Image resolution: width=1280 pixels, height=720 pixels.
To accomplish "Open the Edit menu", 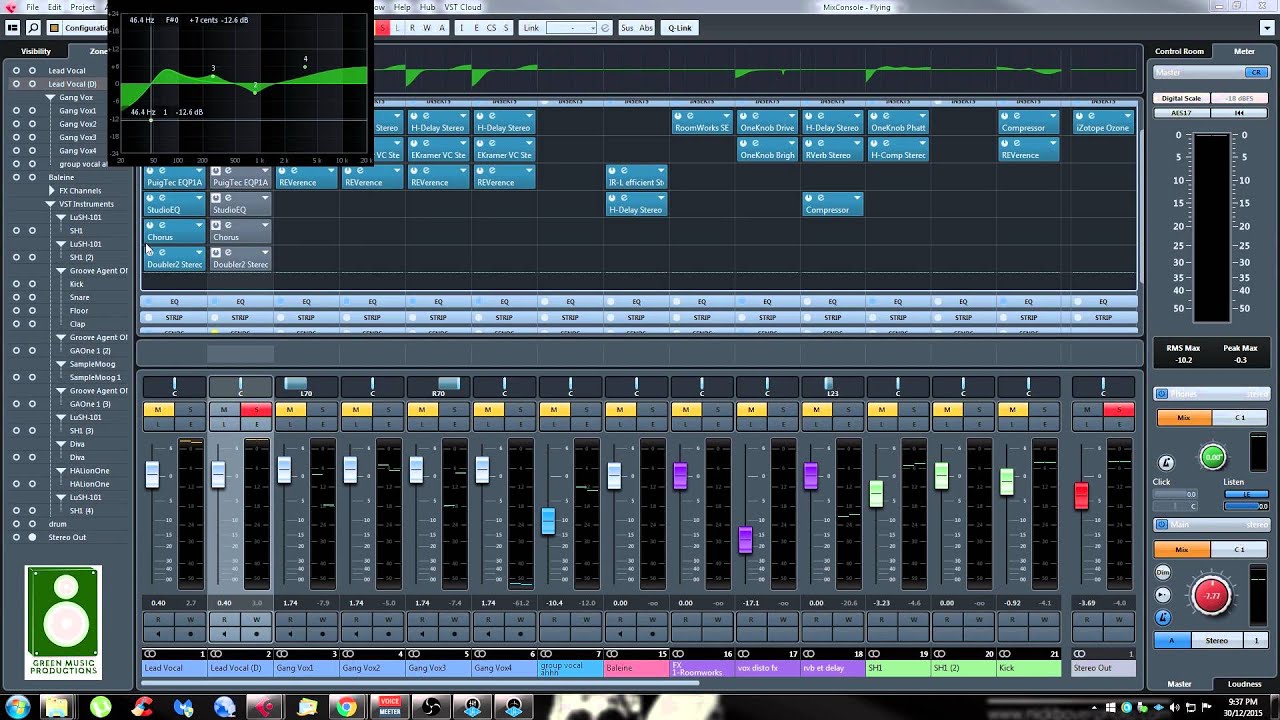I will coord(54,7).
